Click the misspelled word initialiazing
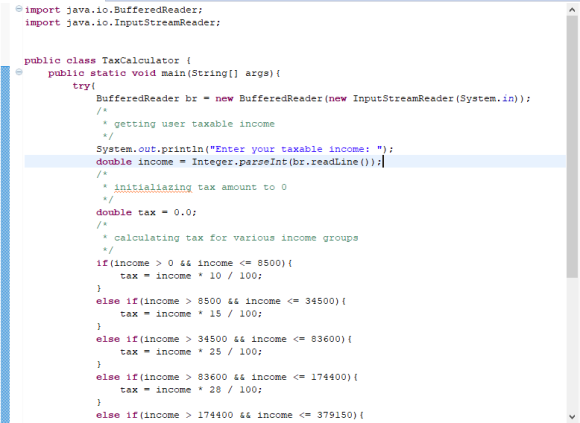Viewport: 580px width, 423px height. (x=153, y=187)
